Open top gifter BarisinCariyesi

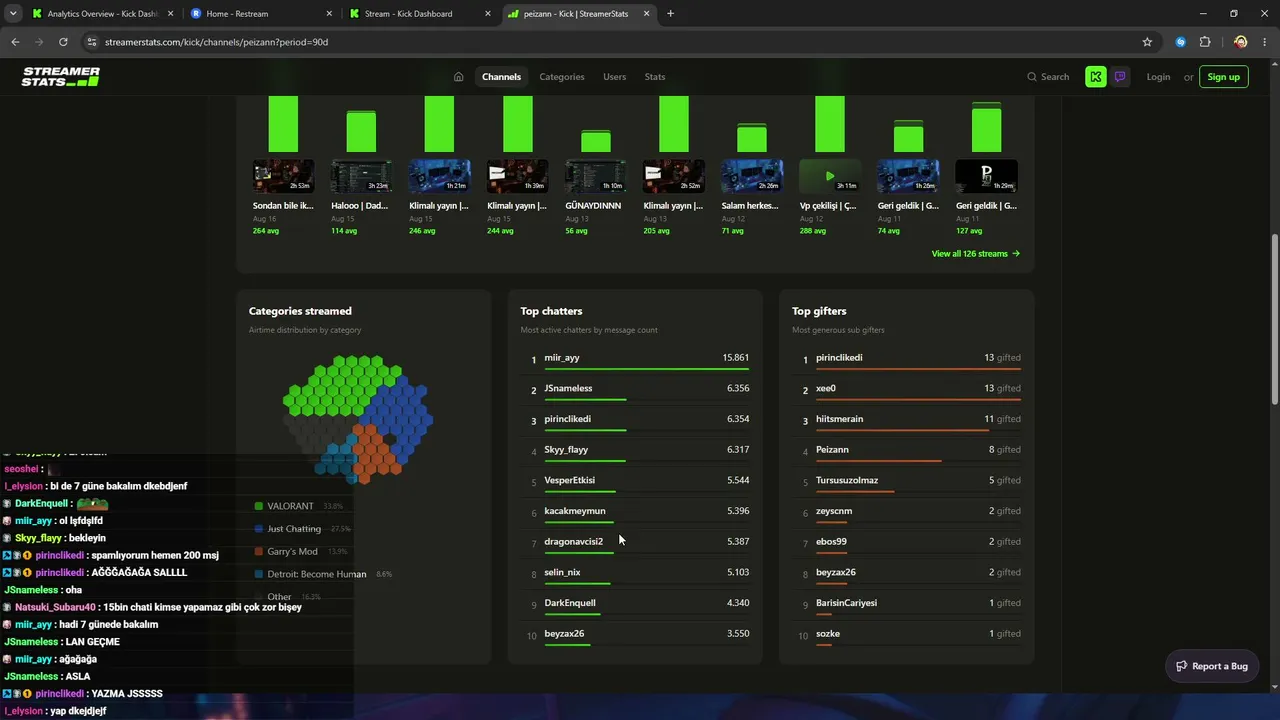coord(846,603)
